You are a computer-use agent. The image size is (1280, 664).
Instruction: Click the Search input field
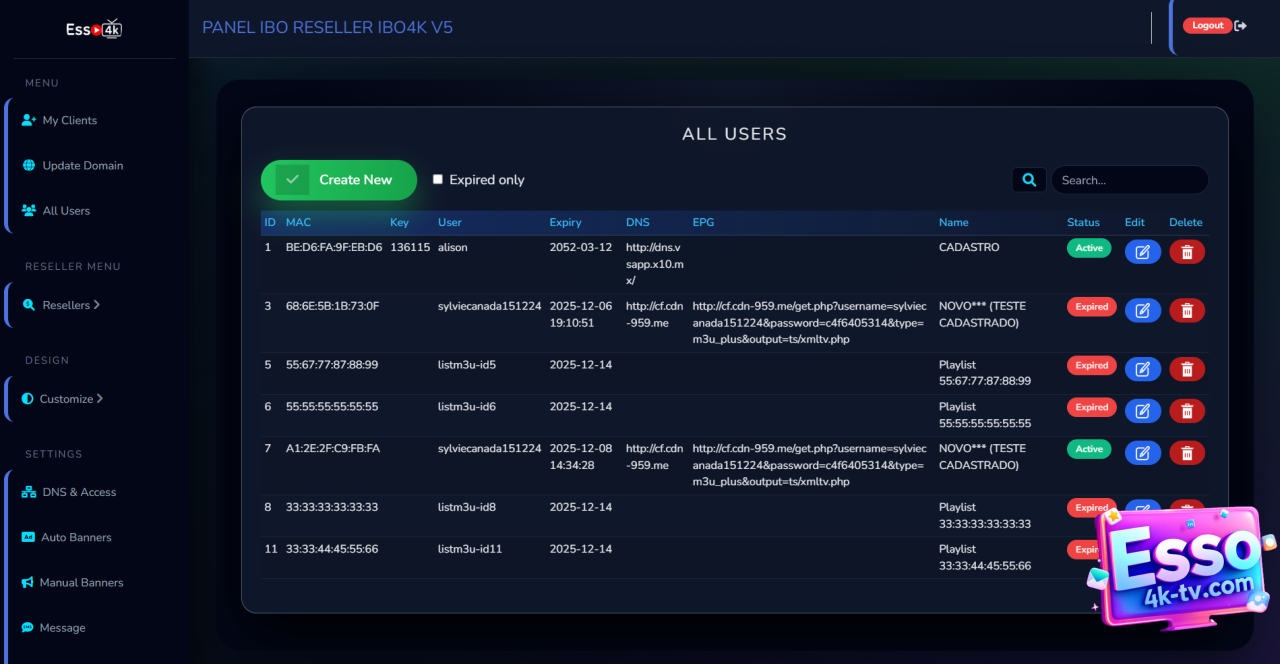pos(1128,180)
